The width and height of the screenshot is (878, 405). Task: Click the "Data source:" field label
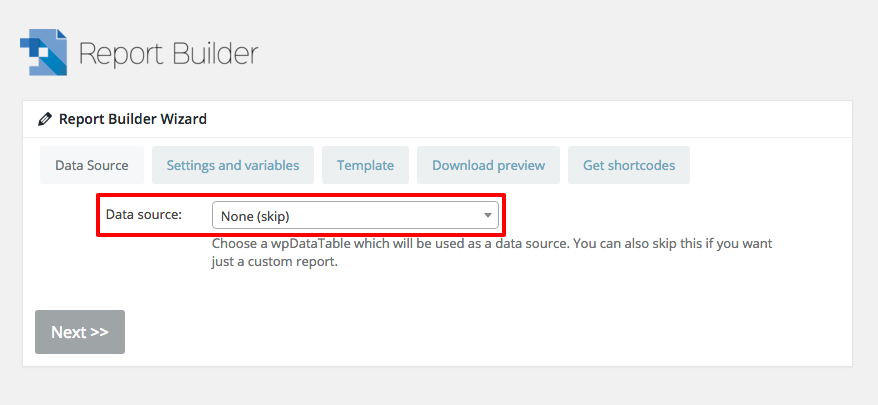[144, 215]
